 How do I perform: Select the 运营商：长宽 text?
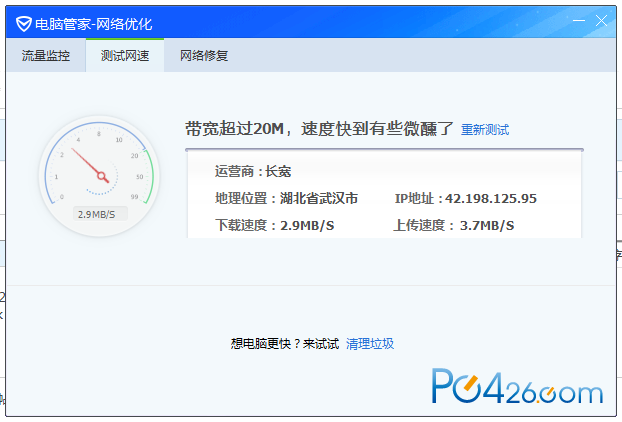253,171
